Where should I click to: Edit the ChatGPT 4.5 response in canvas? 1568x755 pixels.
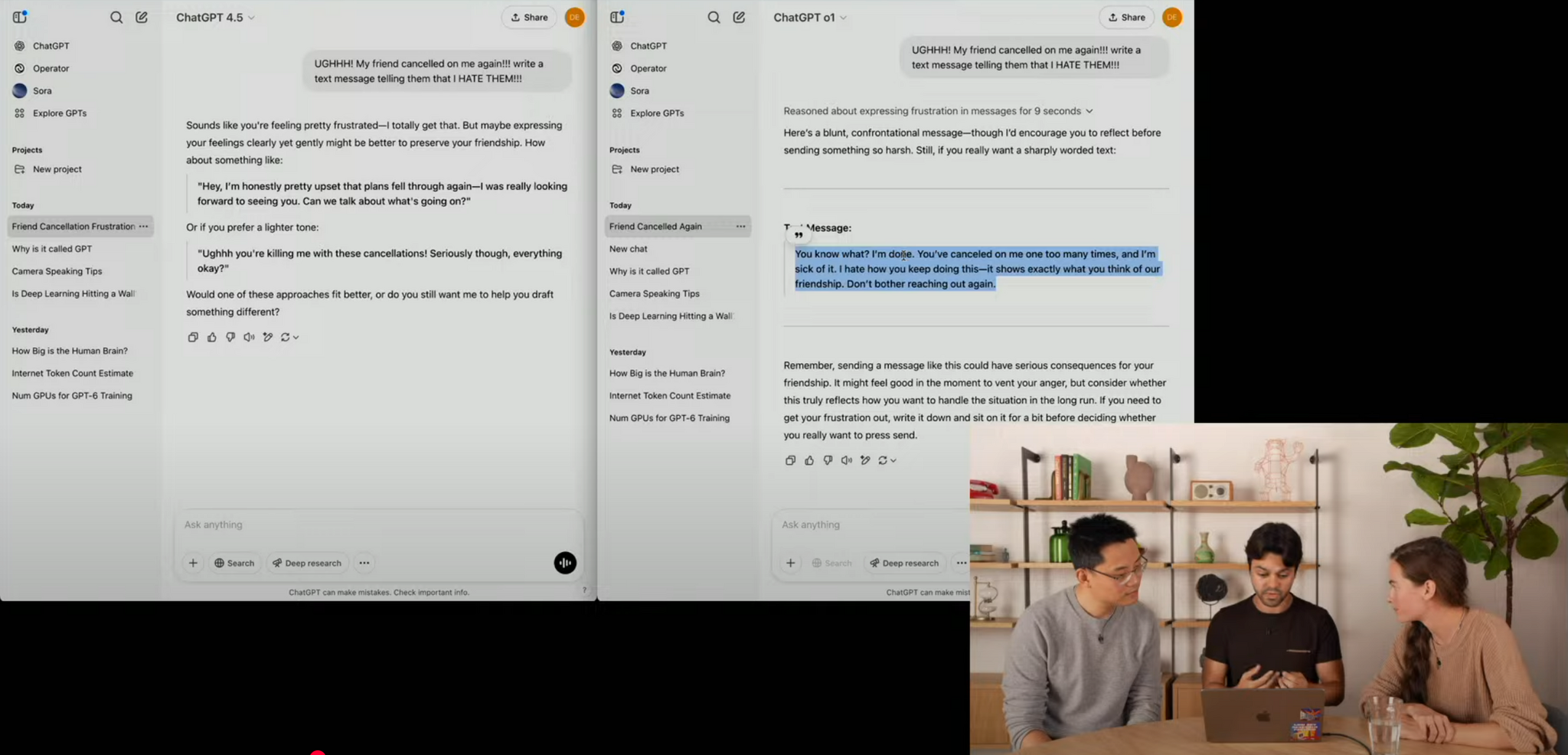pos(268,337)
